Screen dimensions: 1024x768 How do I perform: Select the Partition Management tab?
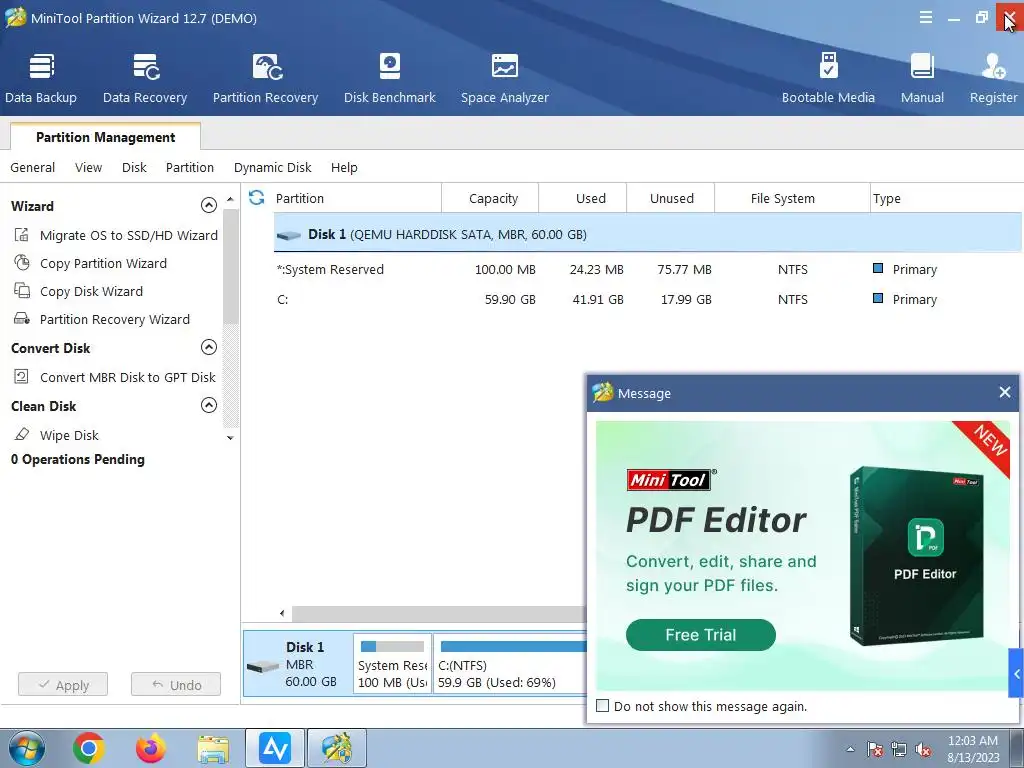pos(105,136)
